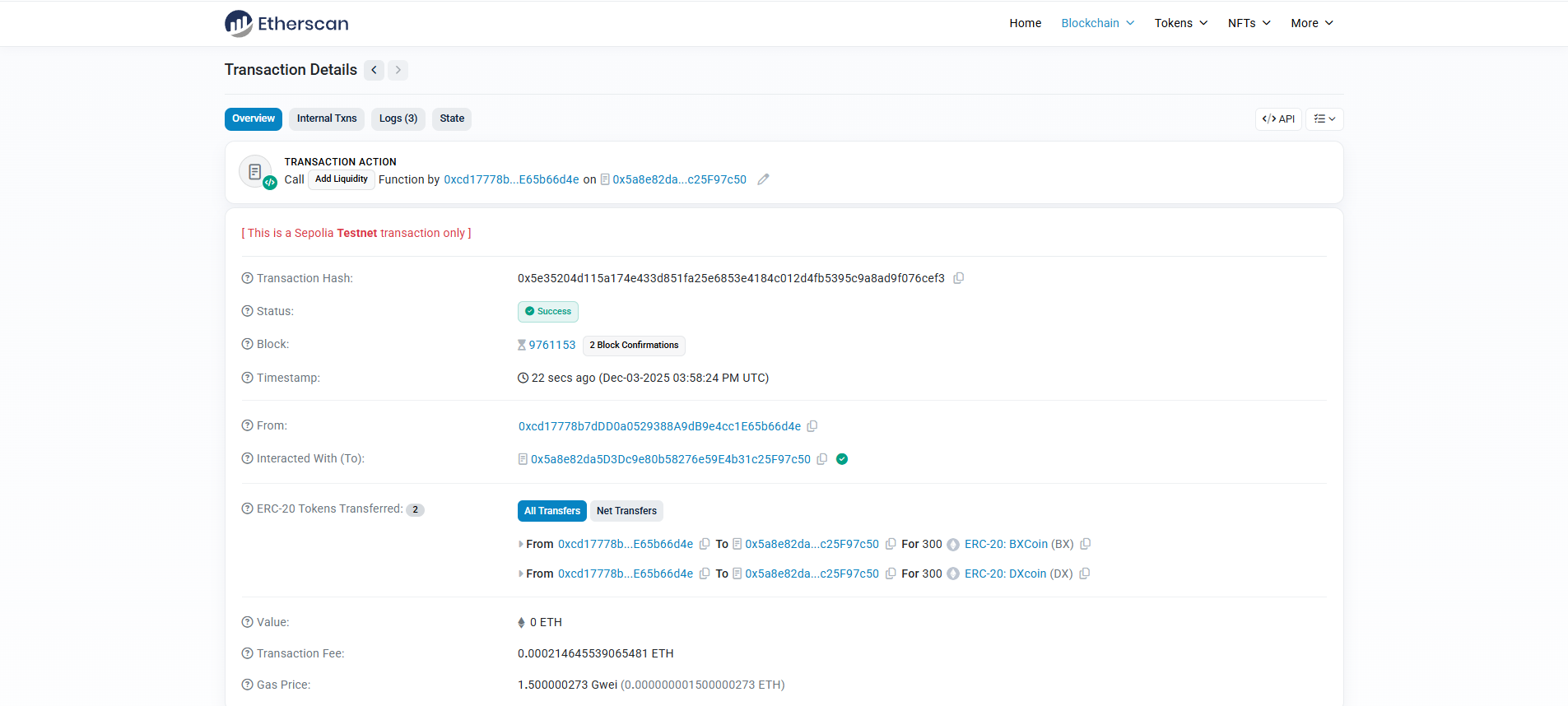Click the API button
Screen dimensions: 1568x706
click(1278, 119)
